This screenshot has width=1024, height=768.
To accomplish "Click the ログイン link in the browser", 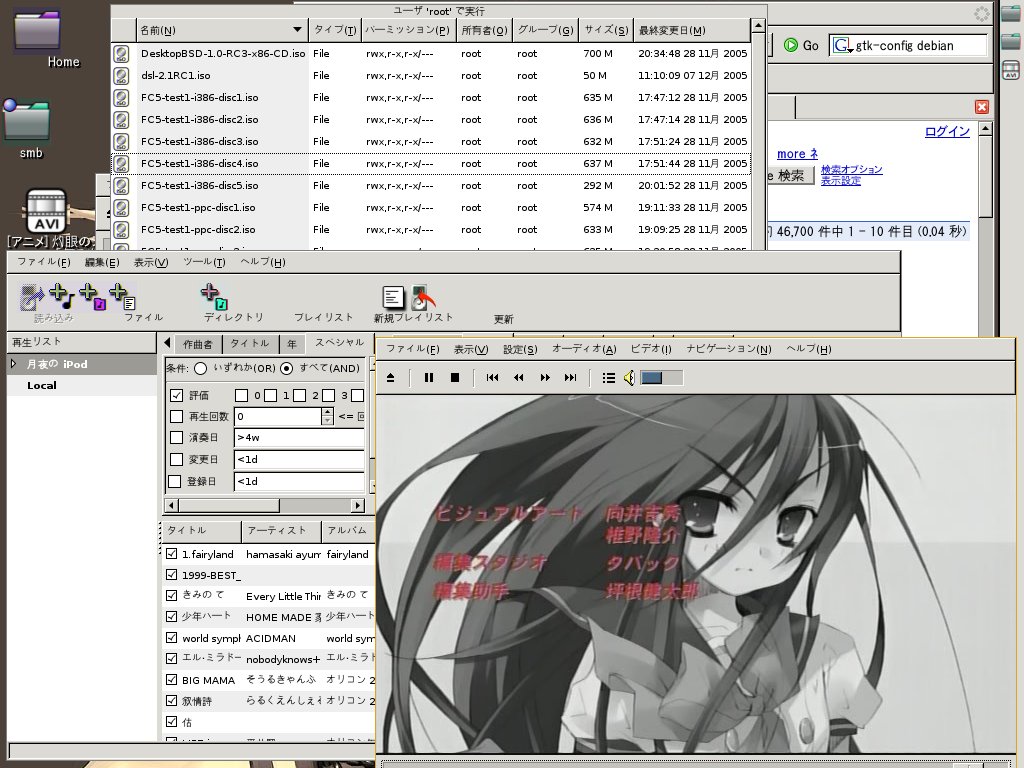I will 947,131.
